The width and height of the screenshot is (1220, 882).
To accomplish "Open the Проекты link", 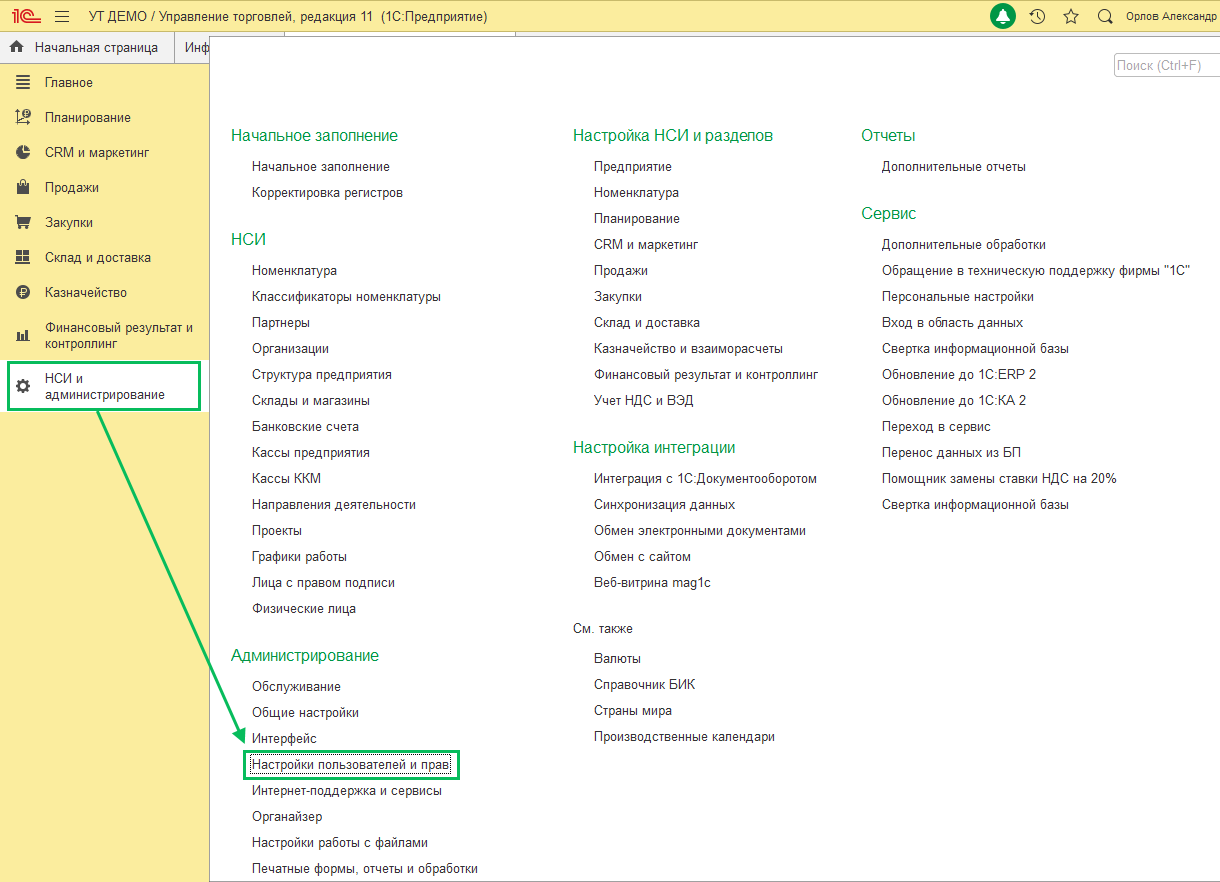I will [277, 530].
